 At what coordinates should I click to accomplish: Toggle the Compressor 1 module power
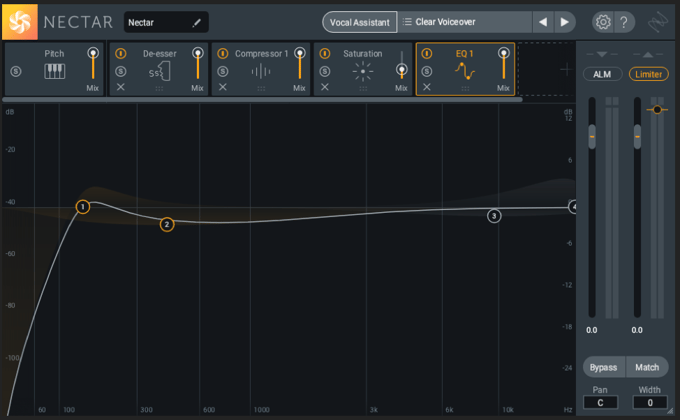click(223, 53)
